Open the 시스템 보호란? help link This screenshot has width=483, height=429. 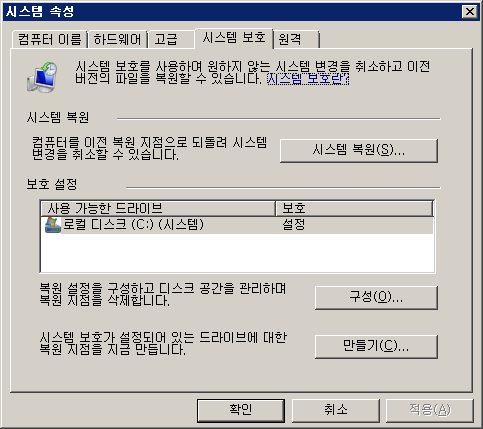click(308, 79)
